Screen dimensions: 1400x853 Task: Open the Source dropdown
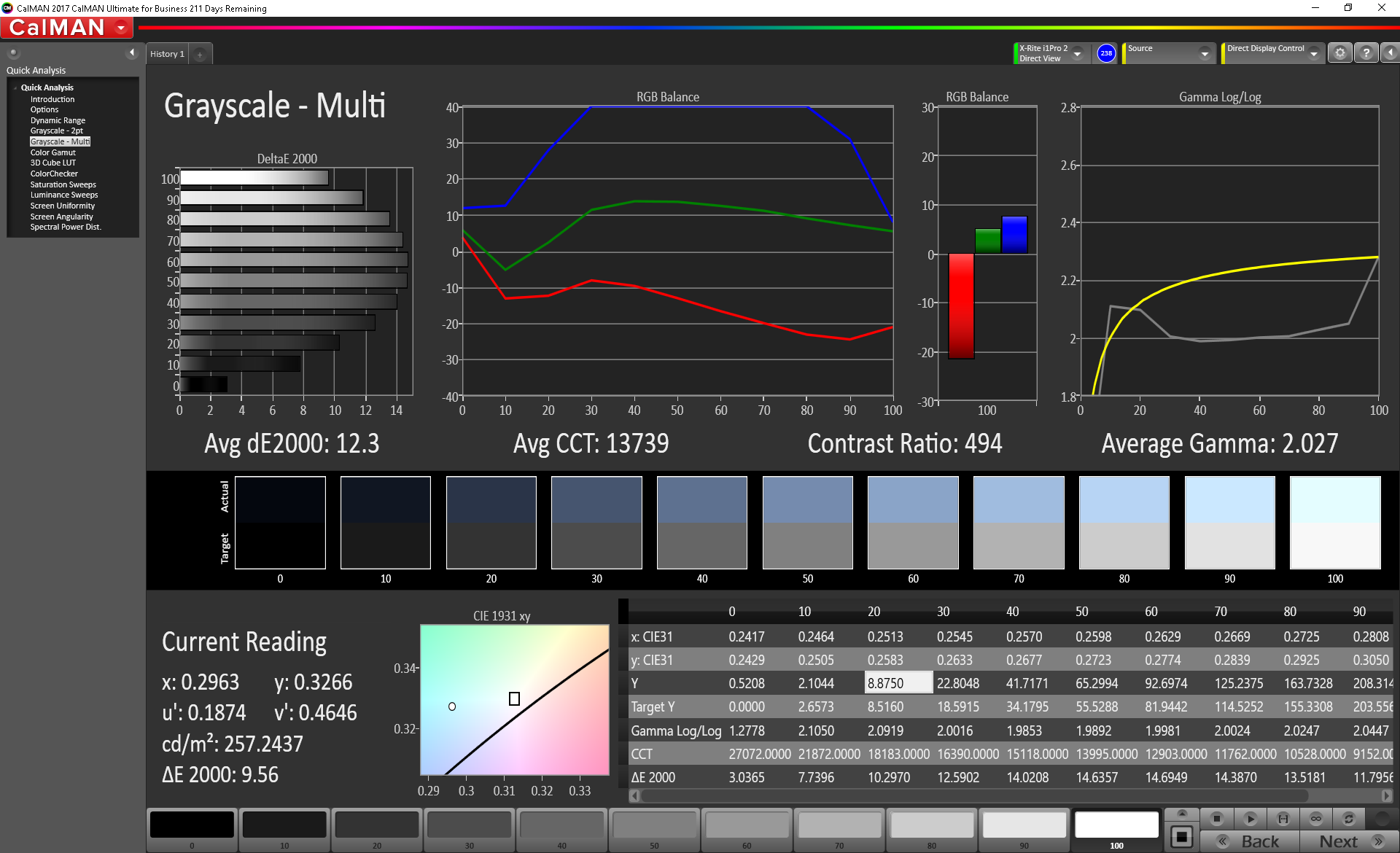click(1205, 53)
